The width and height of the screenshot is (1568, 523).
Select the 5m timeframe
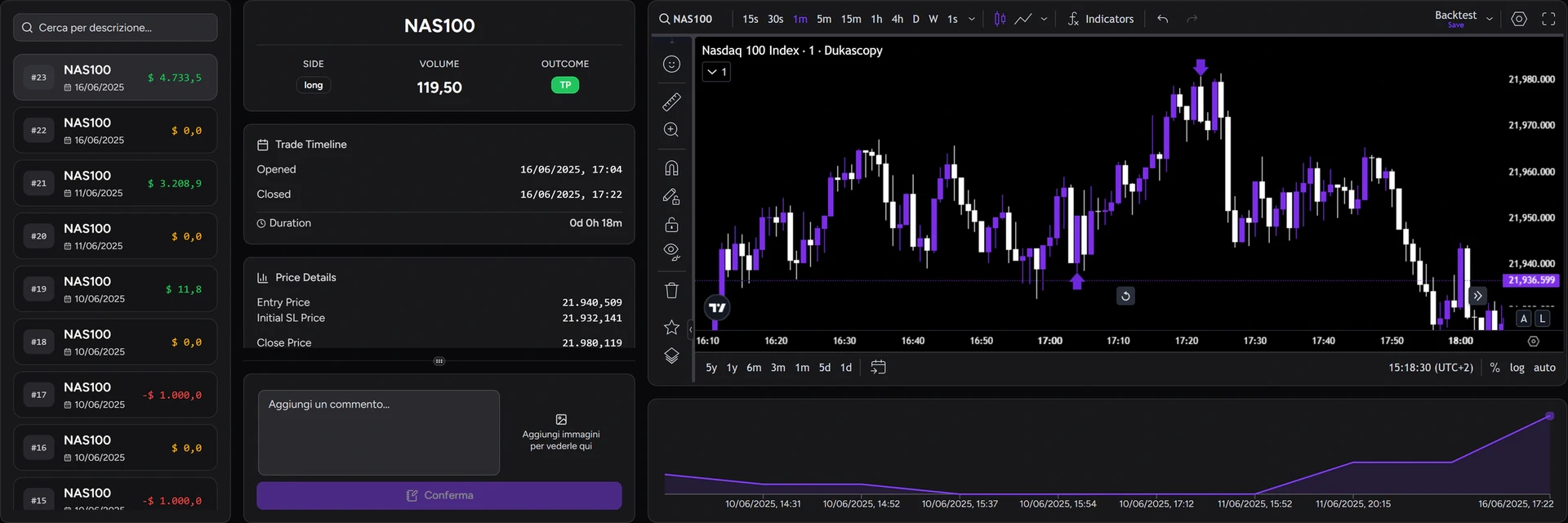coord(824,19)
